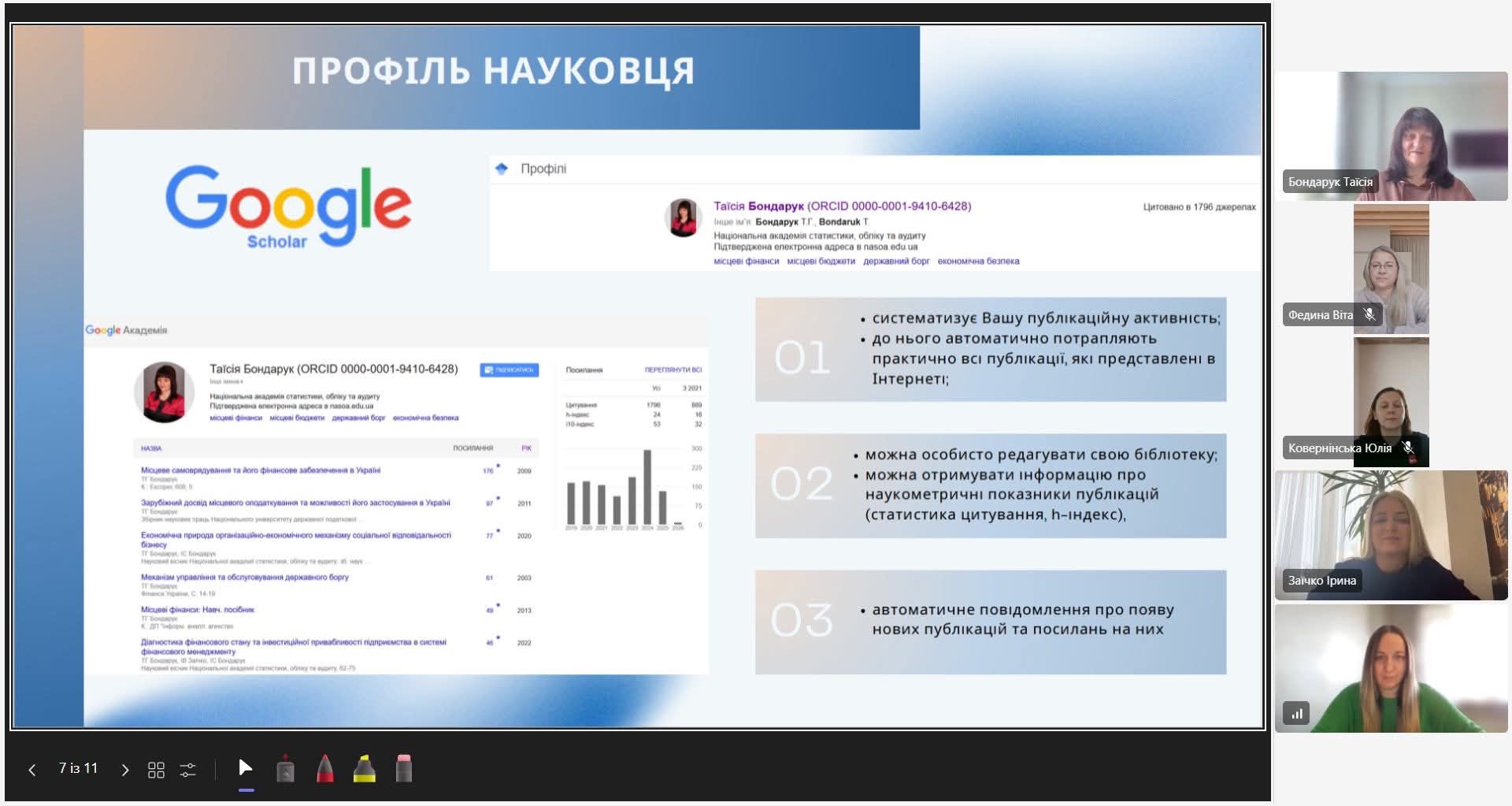Click muted mic icon for Федина Віта
The width and height of the screenshot is (1512, 806).
point(1369,314)
